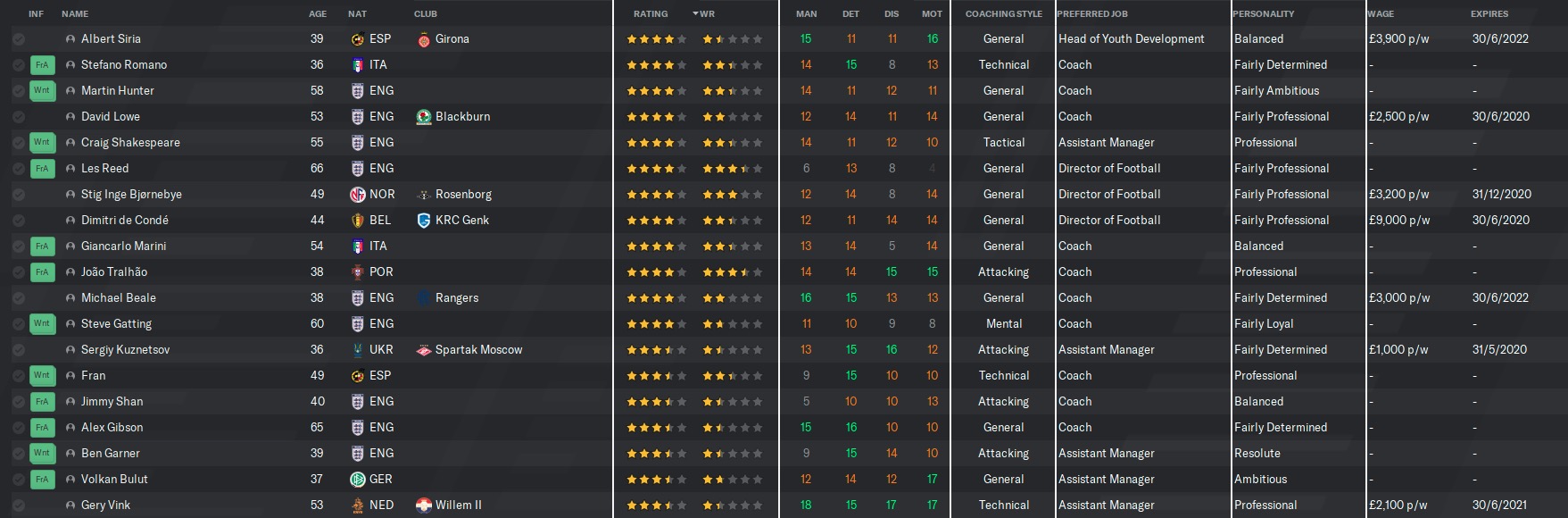Open João Tralhão's staff profile link
The width and height of the screenshot is (1568, 518).
pos(114,272)
